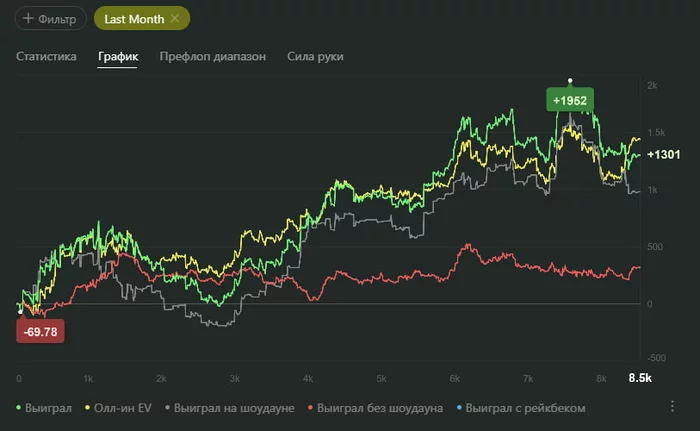
Task: Click the plus icon on Фильтр
Action: click(27, 19)
